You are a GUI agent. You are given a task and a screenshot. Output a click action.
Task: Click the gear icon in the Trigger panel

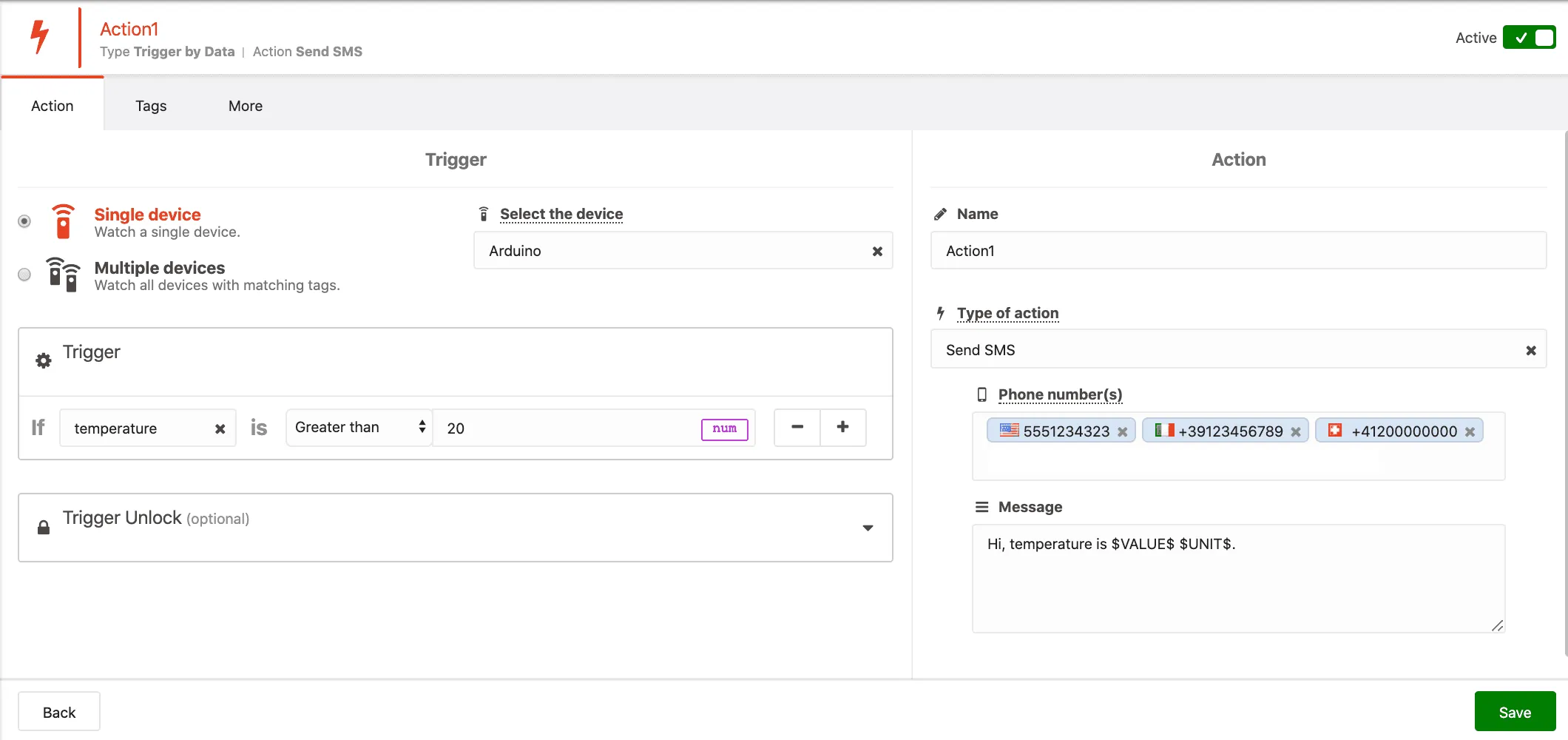pyautogui.click(x=43, y=360)
